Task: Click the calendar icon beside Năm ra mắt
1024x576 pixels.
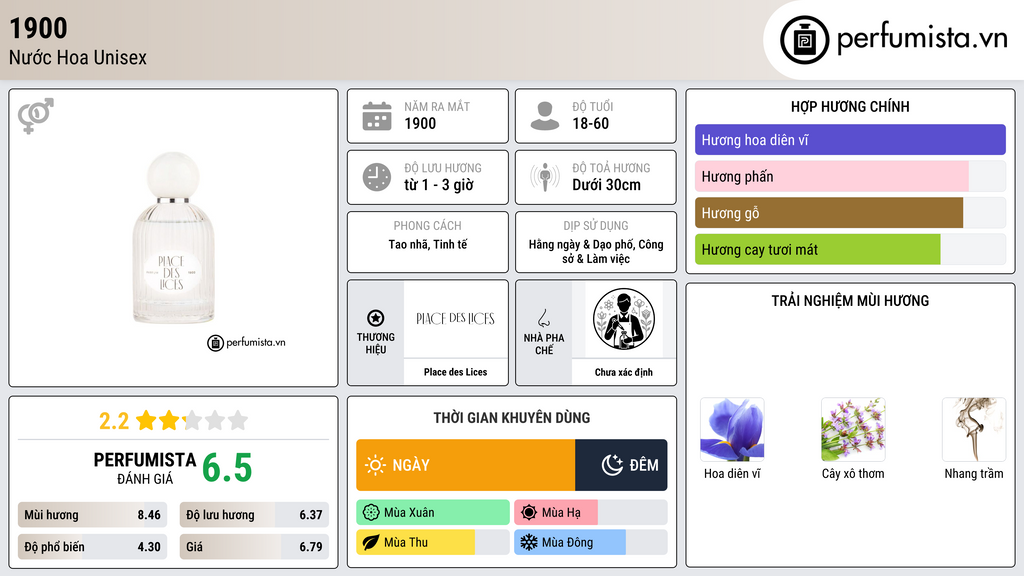Action: (377, 116)
